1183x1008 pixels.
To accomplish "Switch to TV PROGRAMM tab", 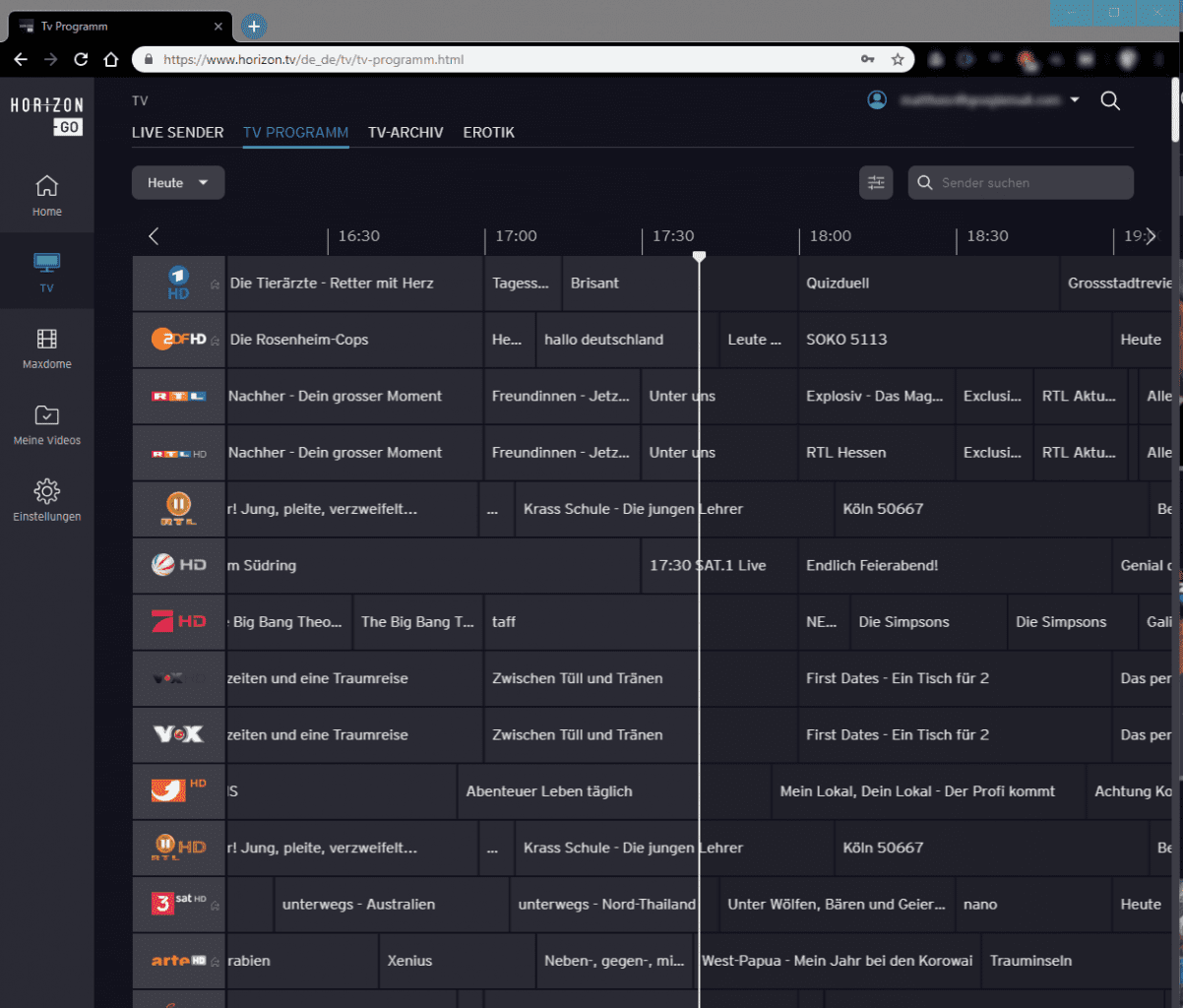I will point(295,132).
